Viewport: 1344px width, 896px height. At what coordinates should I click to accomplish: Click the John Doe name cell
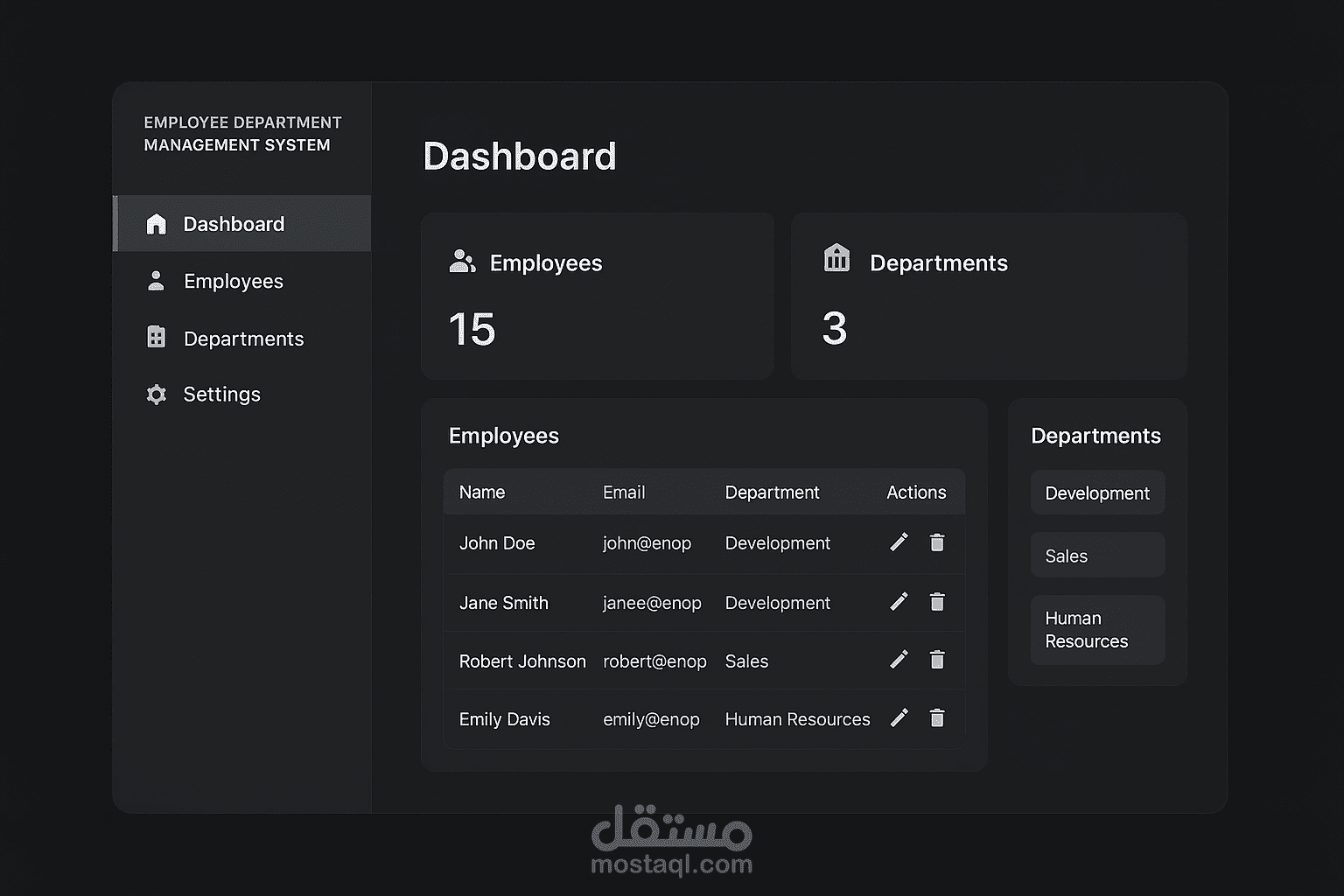coord(497,543)
